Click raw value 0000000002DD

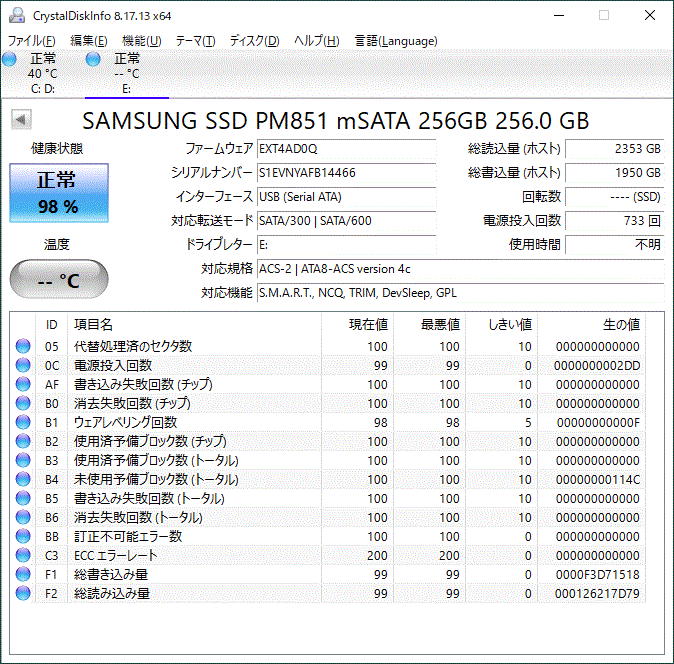click(597, 366)
